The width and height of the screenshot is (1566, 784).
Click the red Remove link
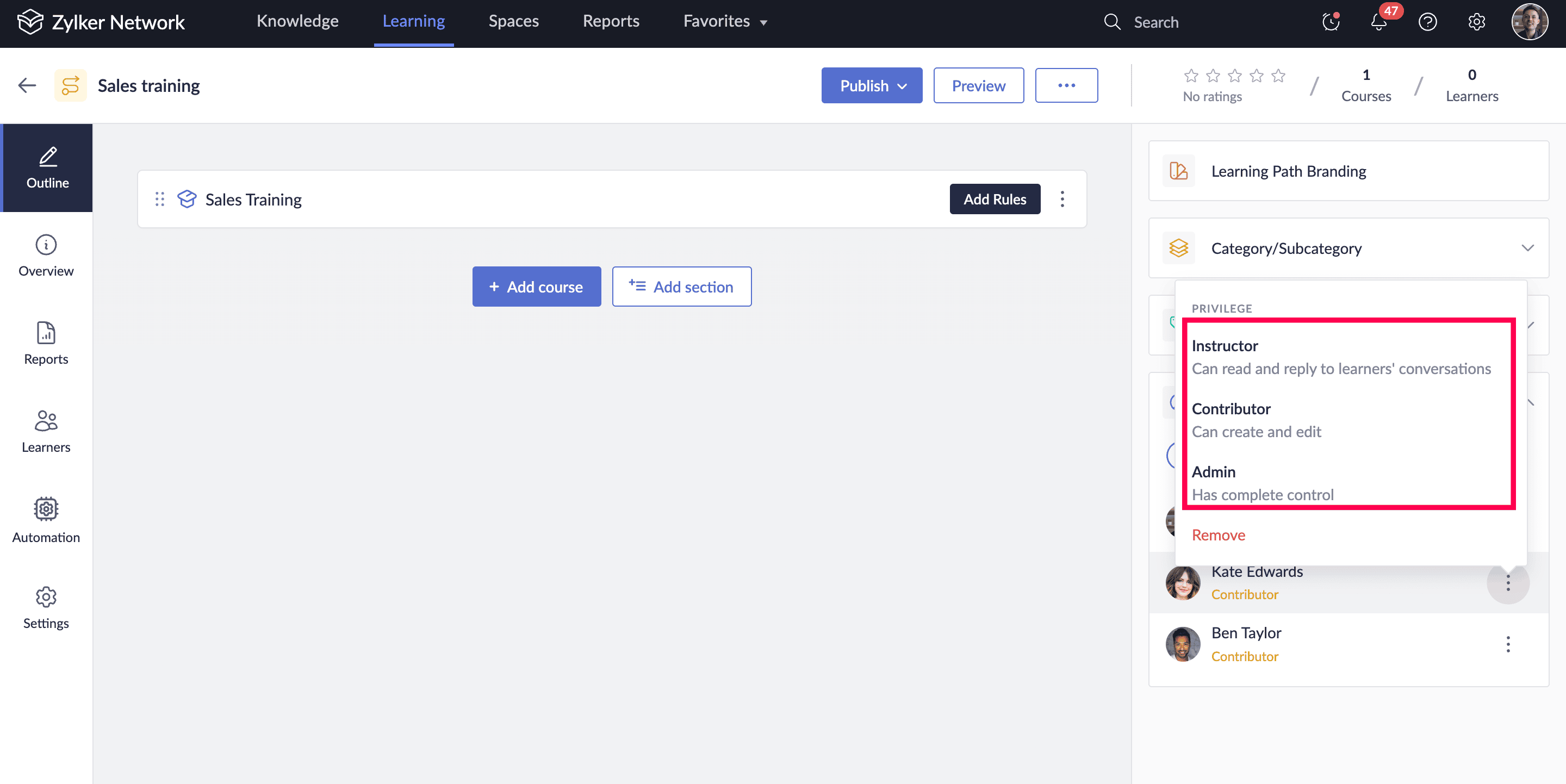1217,535
